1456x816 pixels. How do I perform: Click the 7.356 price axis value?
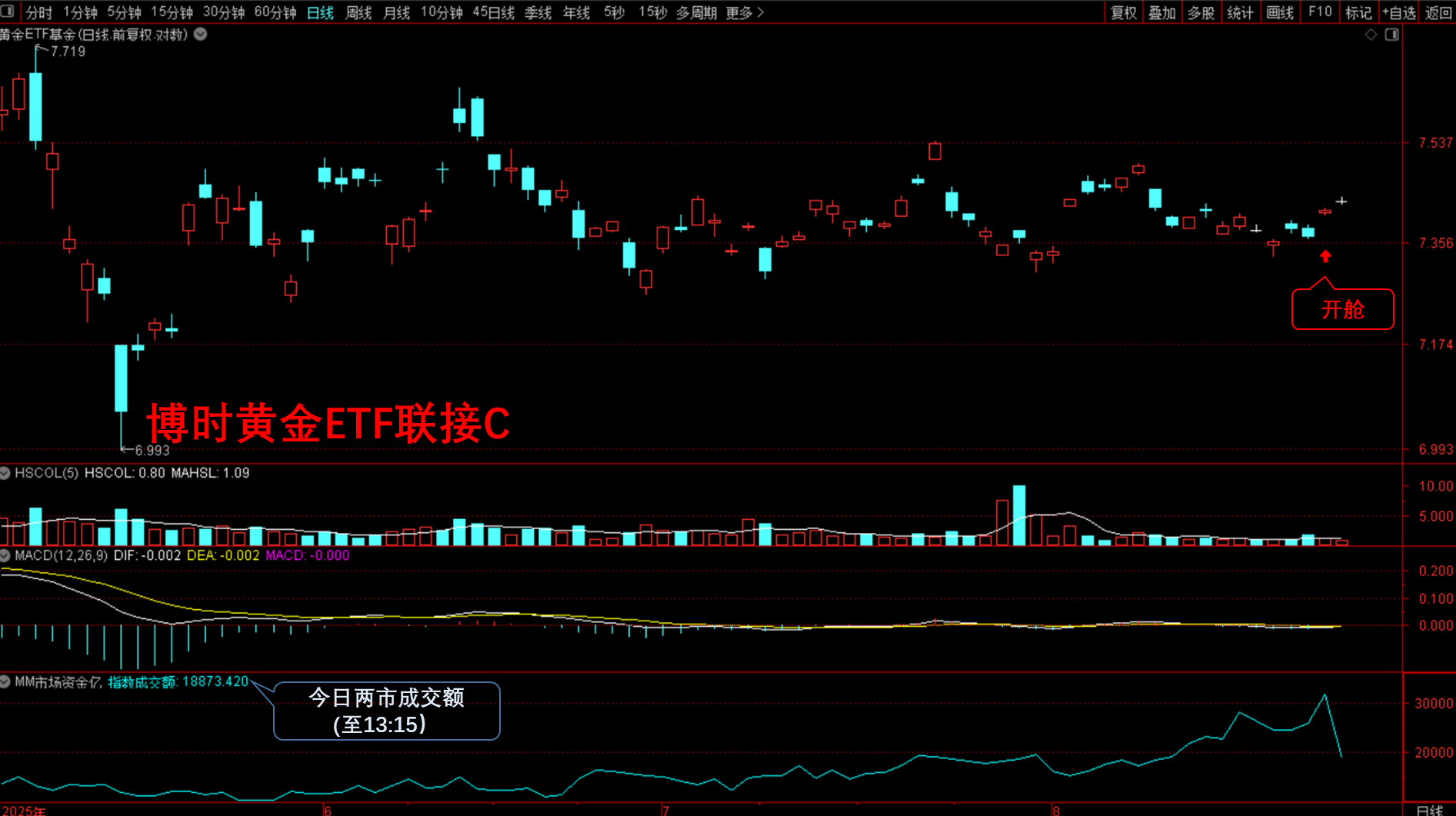[1436, 243]
